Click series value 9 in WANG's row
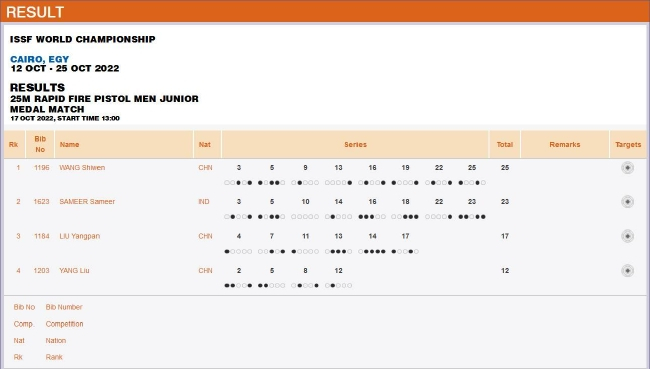Viewport: 650px width, 369px height. [x=305, y=168]
